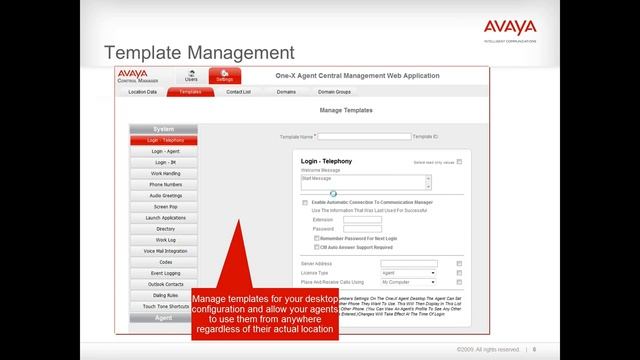Screen dimensions: 640x360
Task: Click the Password input field
Action: click(x=362, y=229)
